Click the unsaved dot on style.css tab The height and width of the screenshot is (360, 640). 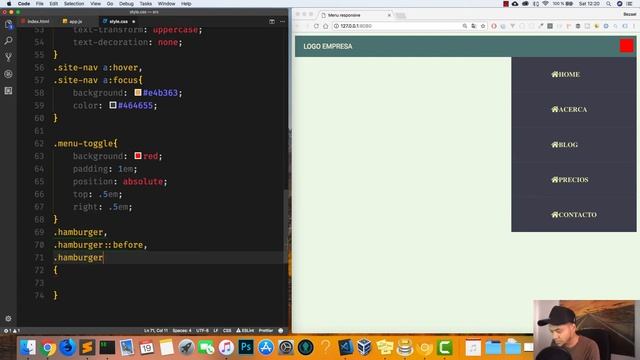(133, 21)
